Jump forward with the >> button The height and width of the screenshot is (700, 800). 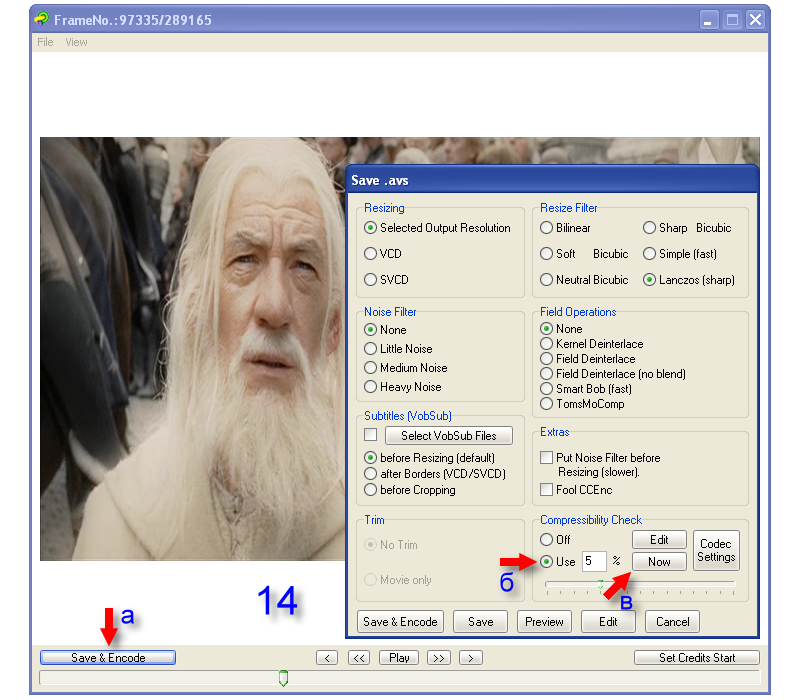tap(439, 658)
